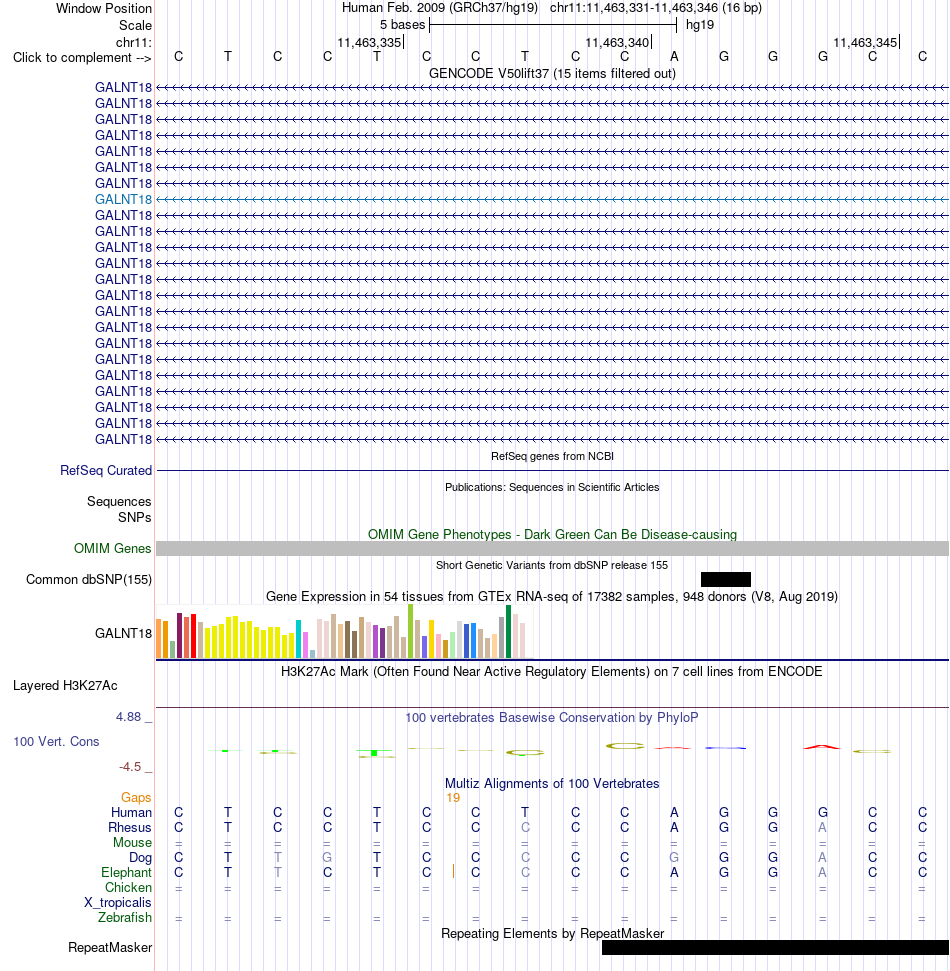This screenshot has height=971, width=950.
Task: Click the X_tropicalis alignment row label
Action: coord(118,903)
